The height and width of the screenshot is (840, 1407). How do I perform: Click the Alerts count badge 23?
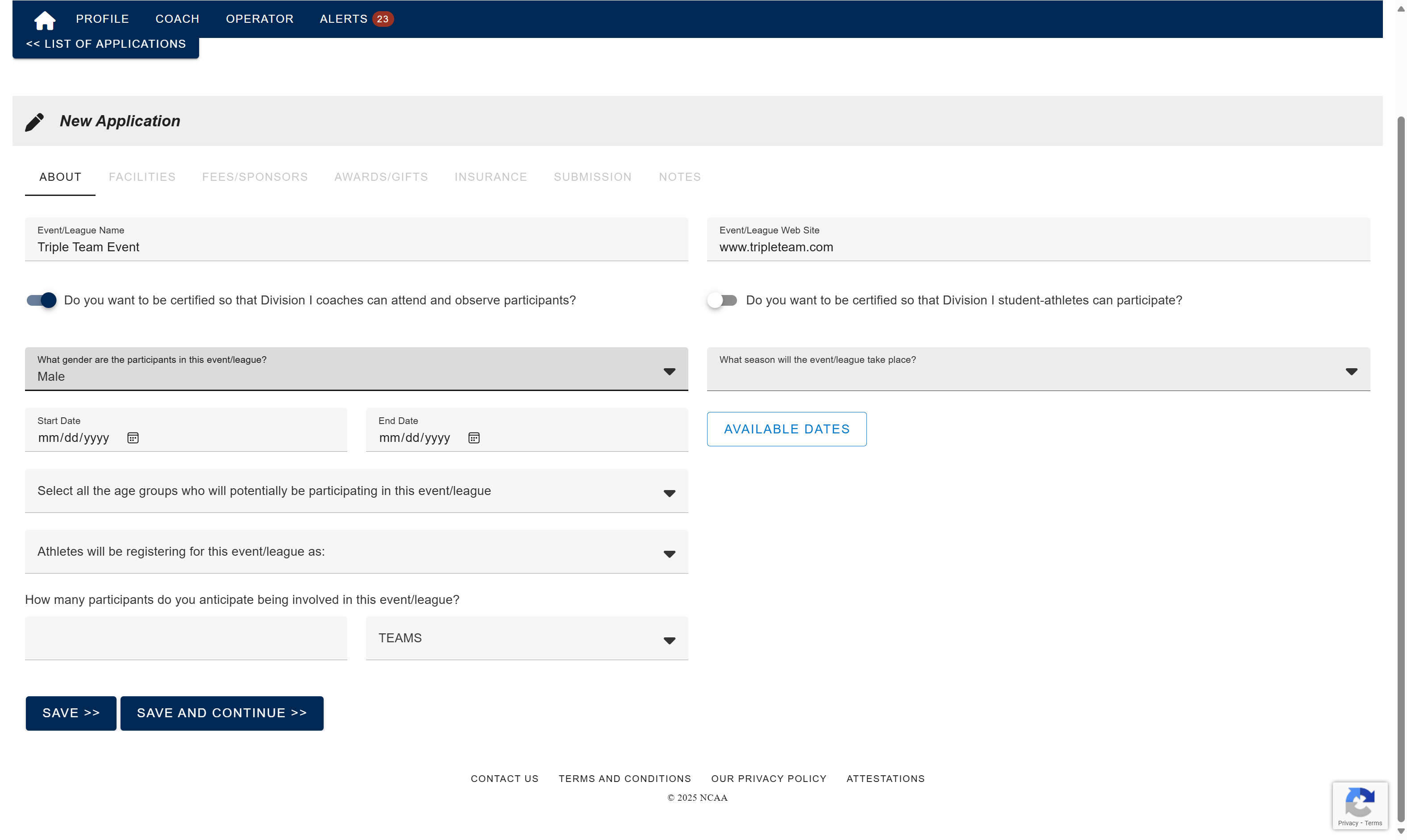click(383, 19)
